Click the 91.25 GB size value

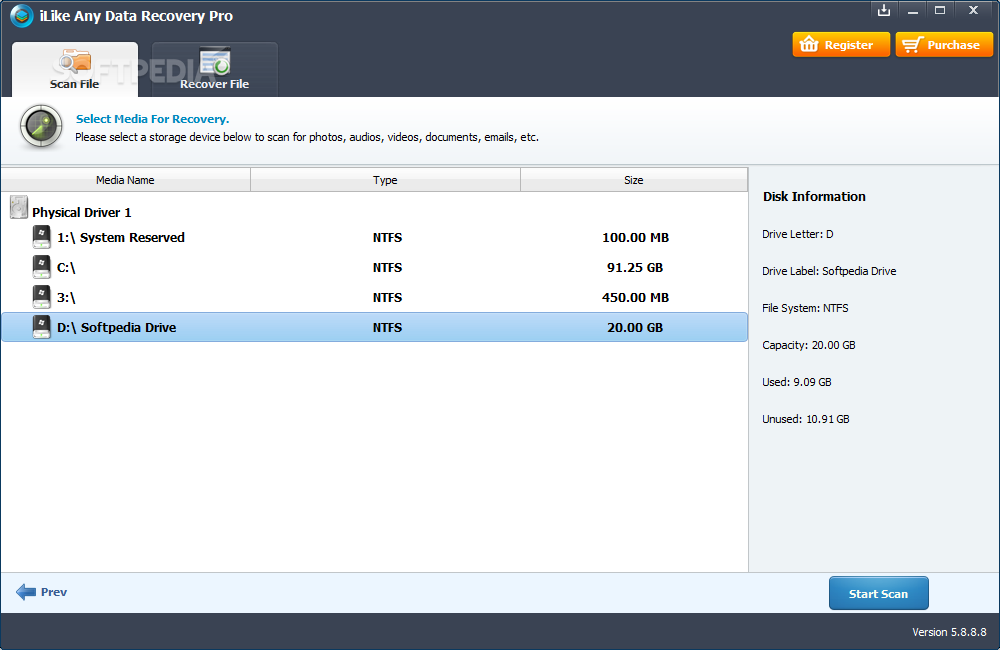point(635,267)
